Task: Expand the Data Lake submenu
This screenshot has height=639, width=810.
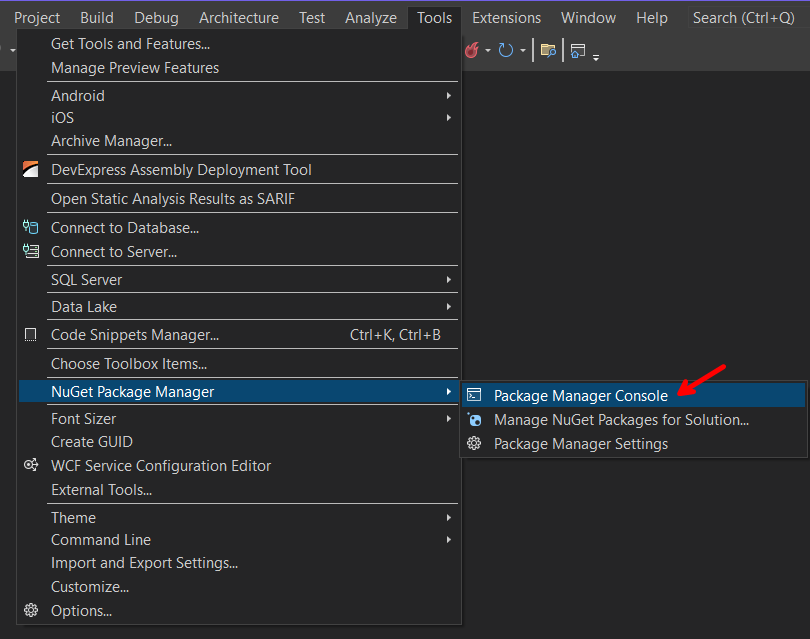Action: [x=449, y=306]
